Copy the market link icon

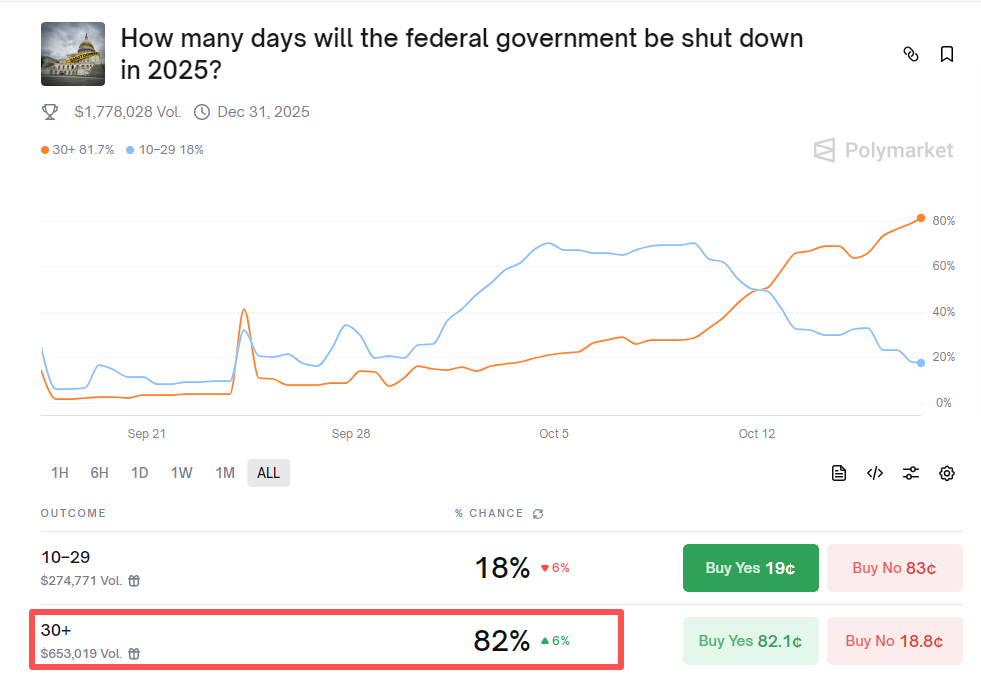[x=911, y=54]
